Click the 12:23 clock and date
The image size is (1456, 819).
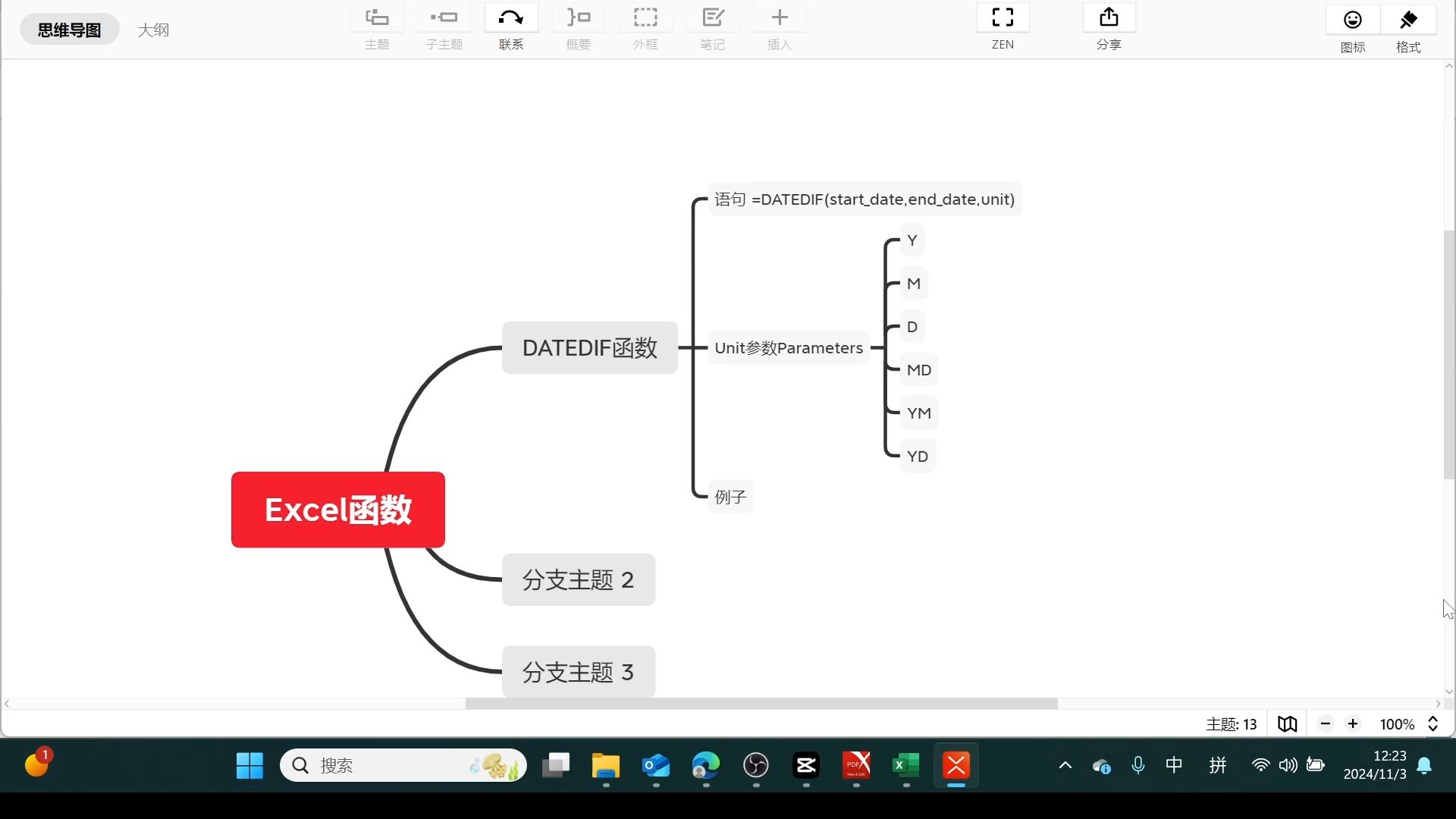(x=1375, y=765)
